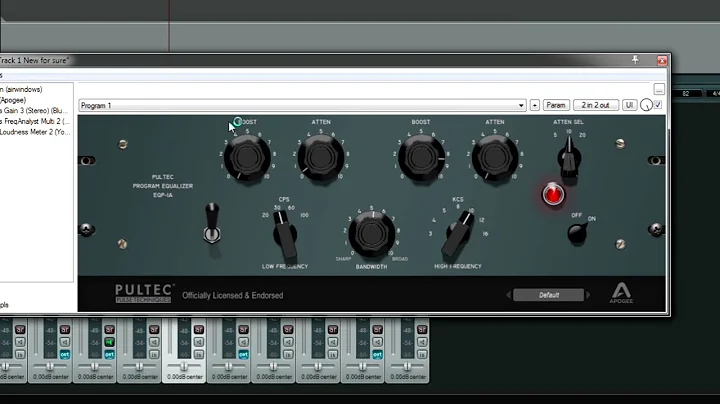
Task: Click the Param button
Action: pyautogui.click(x=556, y=105)
